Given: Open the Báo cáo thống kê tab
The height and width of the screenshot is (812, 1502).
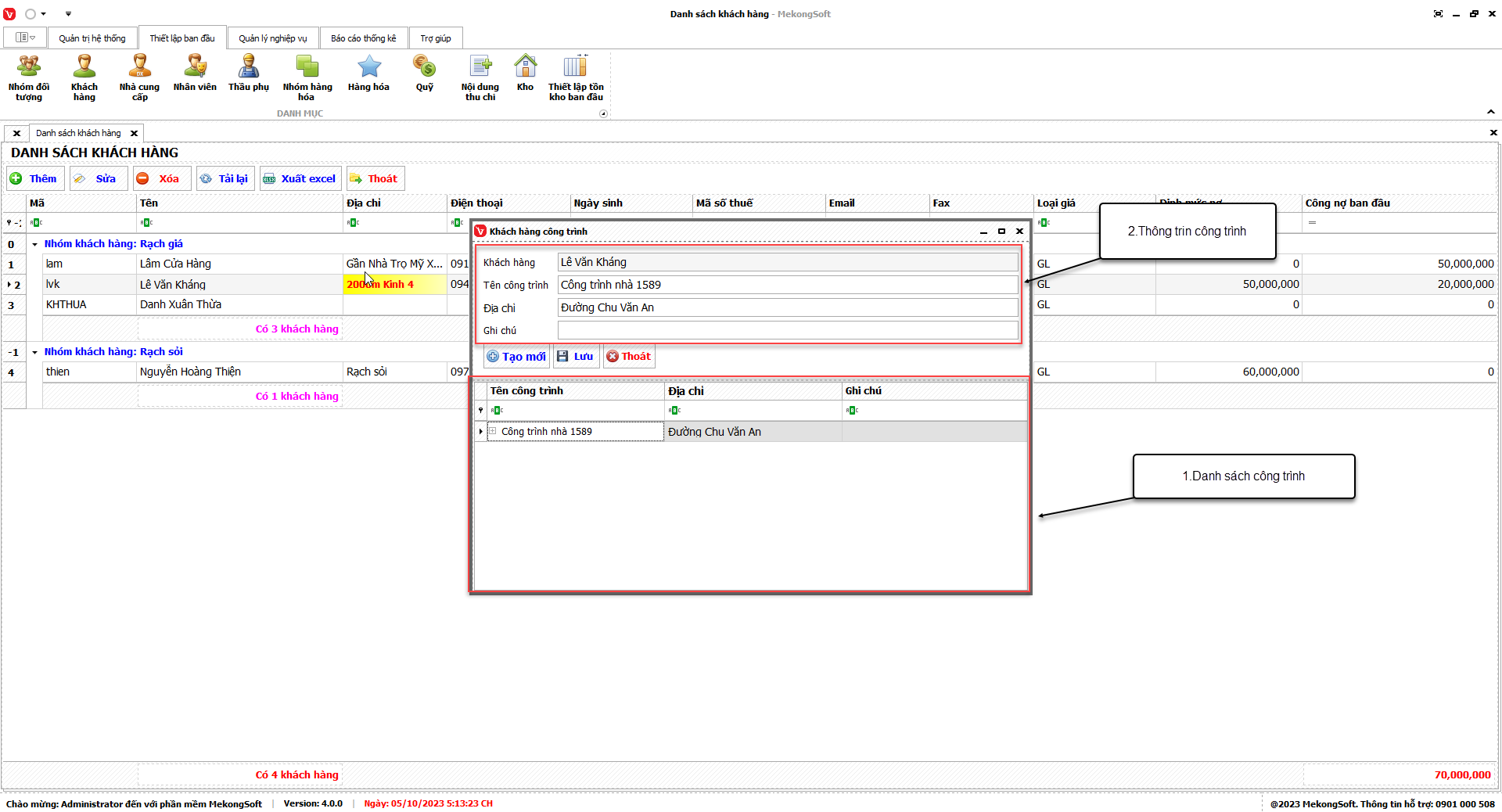Looking at the screenshot, I should click(363, 38).
